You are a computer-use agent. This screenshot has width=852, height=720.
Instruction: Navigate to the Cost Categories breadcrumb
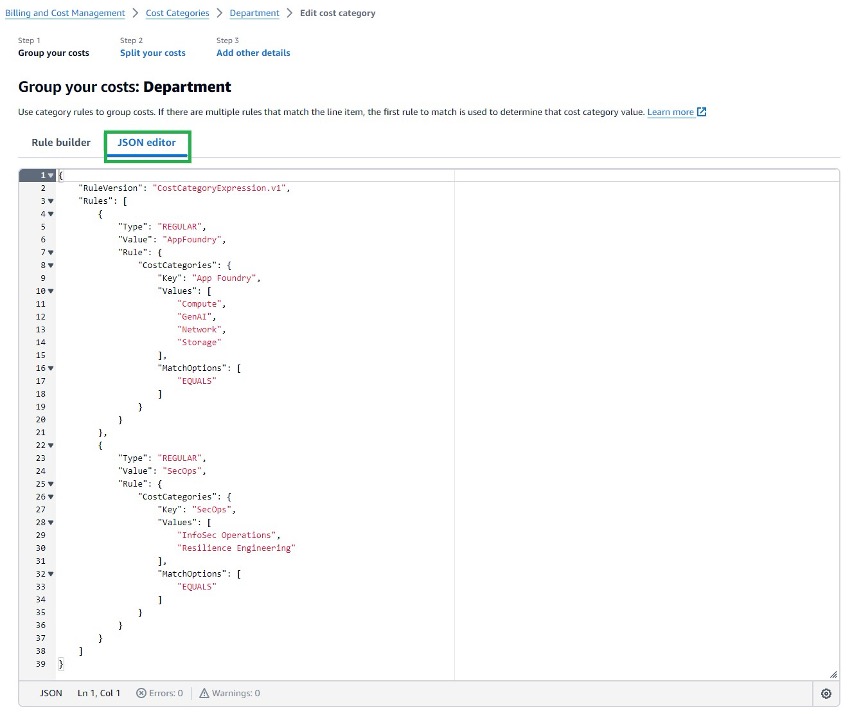[177, 13]
